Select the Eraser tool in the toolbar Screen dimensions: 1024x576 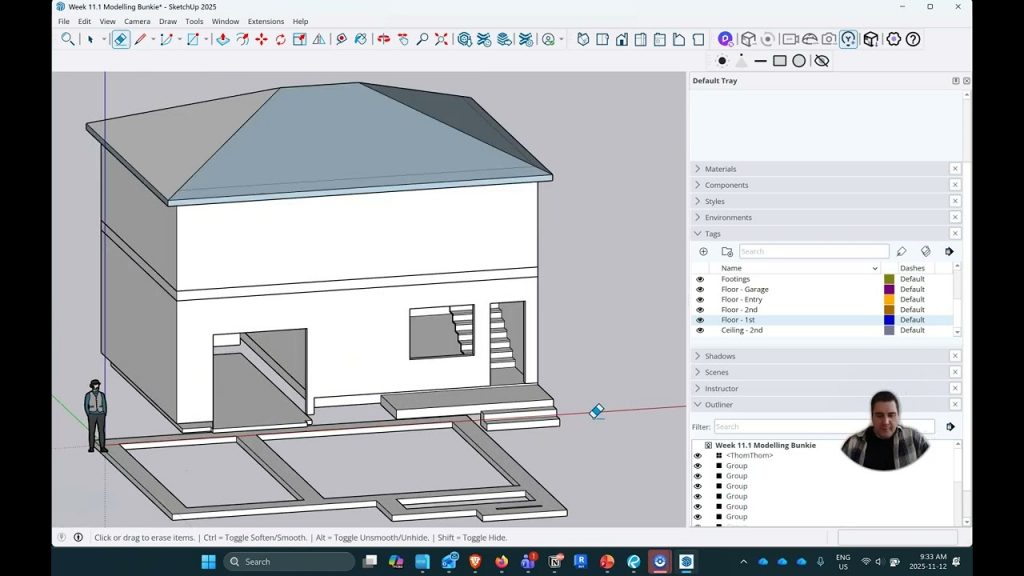[x=120, y=39]
